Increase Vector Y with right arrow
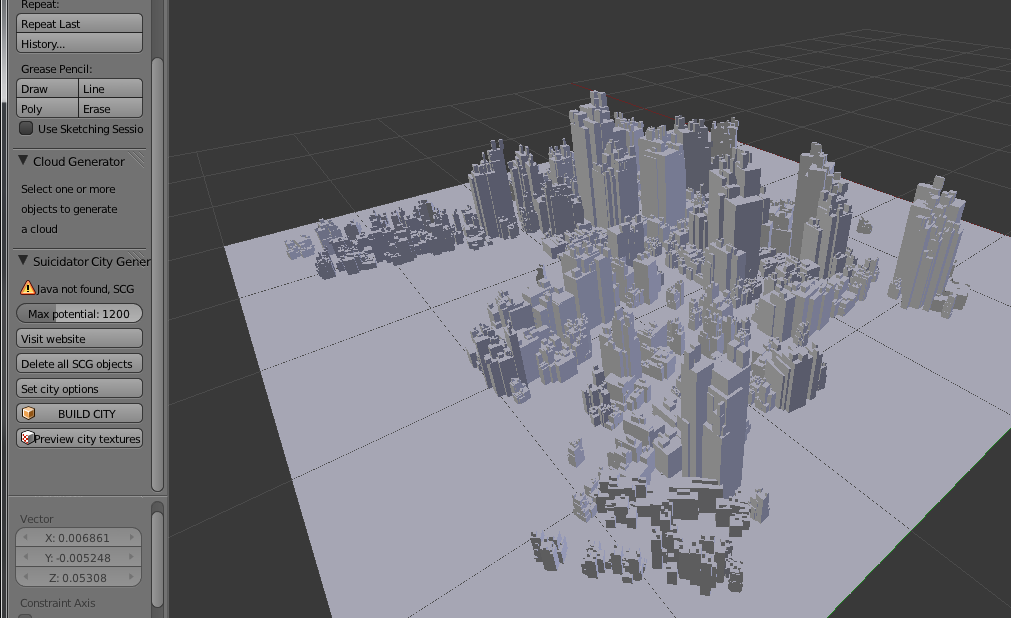 132,557
